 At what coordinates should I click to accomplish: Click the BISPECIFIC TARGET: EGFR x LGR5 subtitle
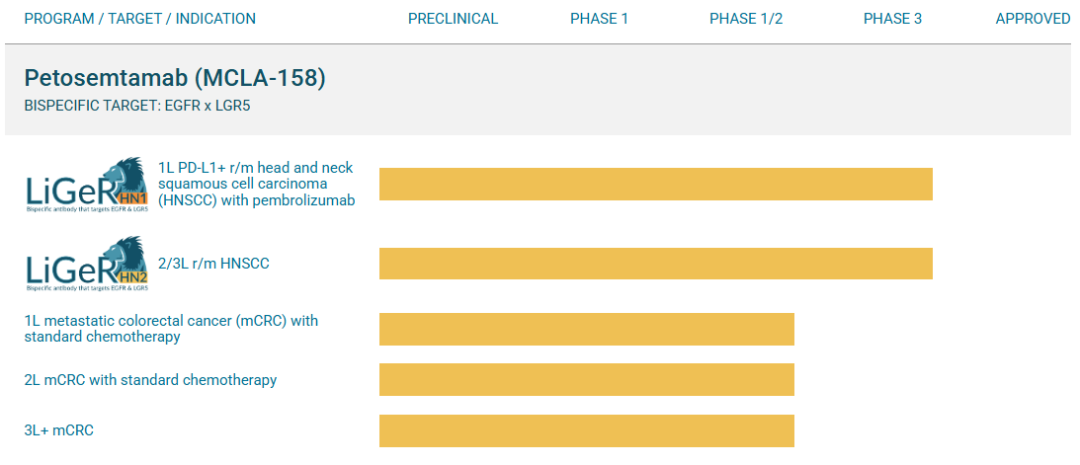132,107
